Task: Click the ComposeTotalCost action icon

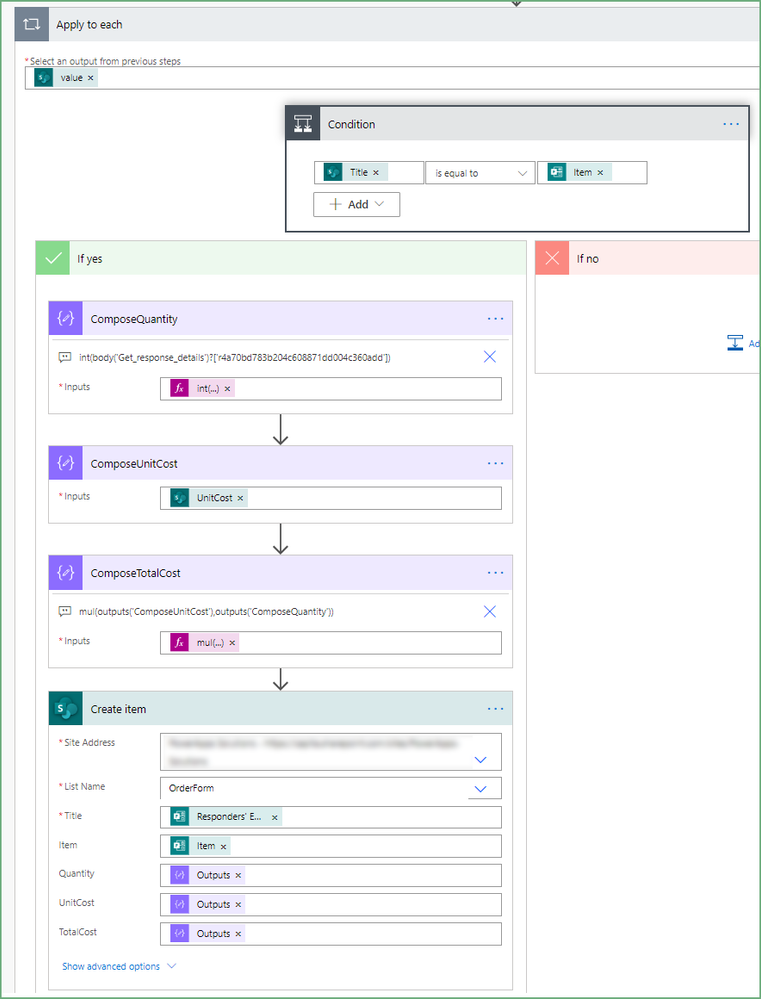Action: point(66,573)
